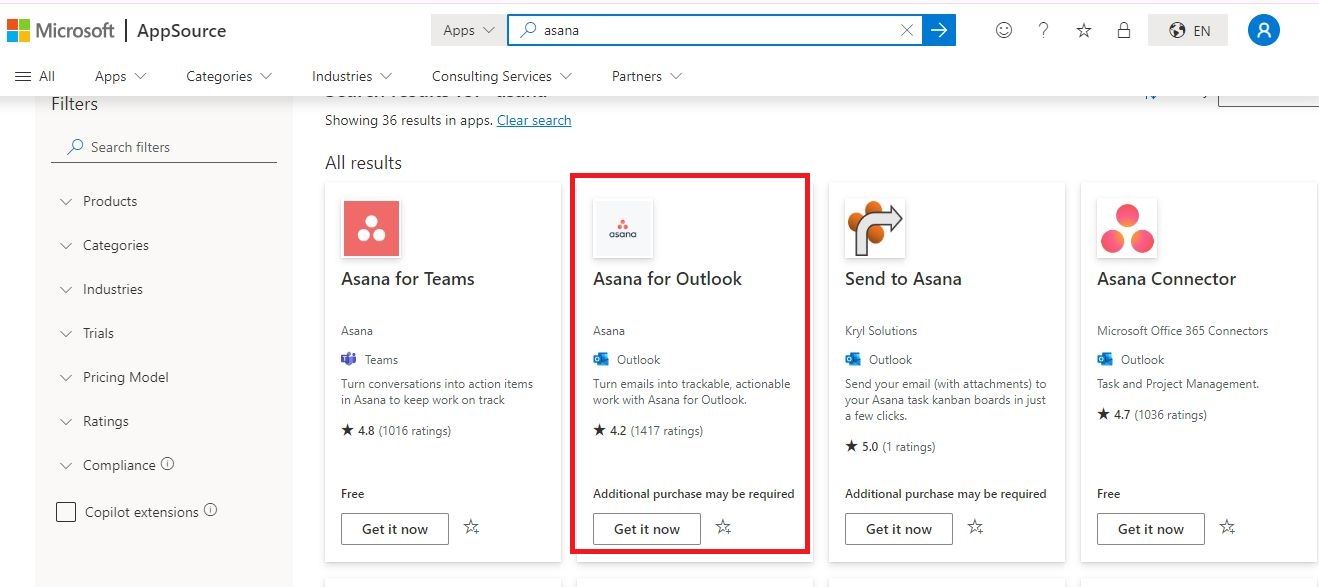Open the EN language globe selector

[1187, 30]
